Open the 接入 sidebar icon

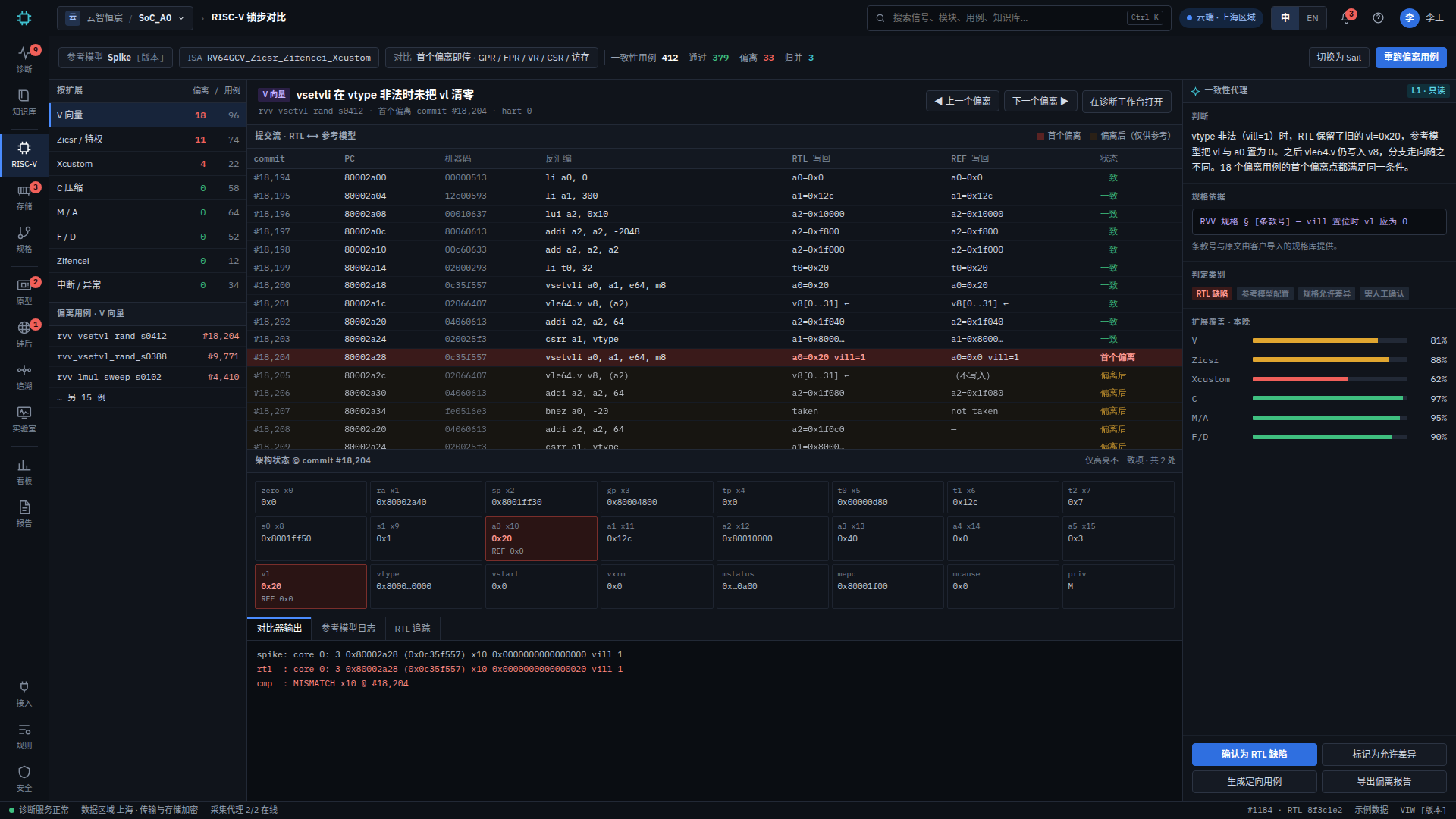tap(24, 693)
